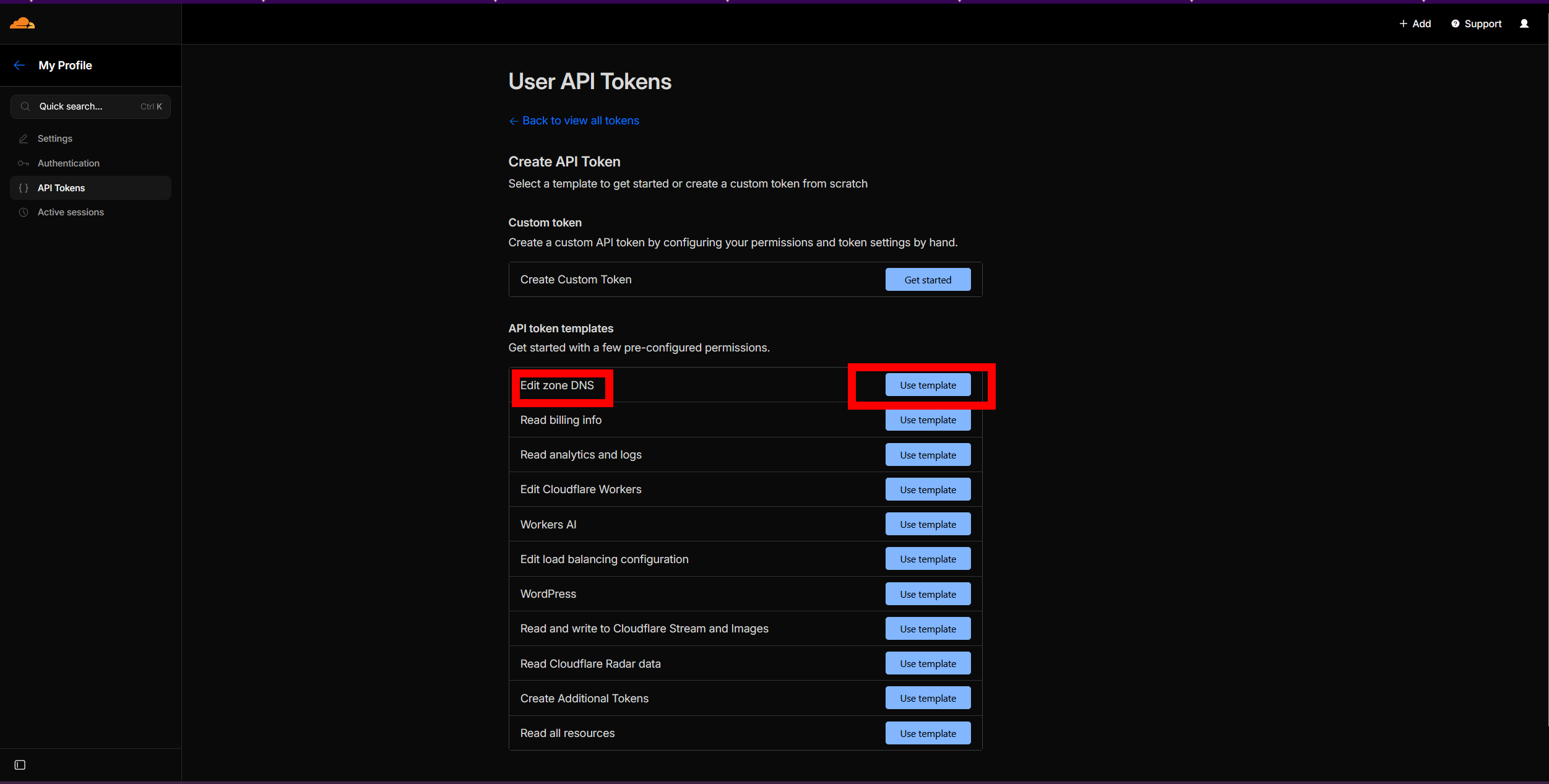The width and height of the screenshot is (1549, 784).
Task: Click Get started for Create Custom Token
Action: 927,279
